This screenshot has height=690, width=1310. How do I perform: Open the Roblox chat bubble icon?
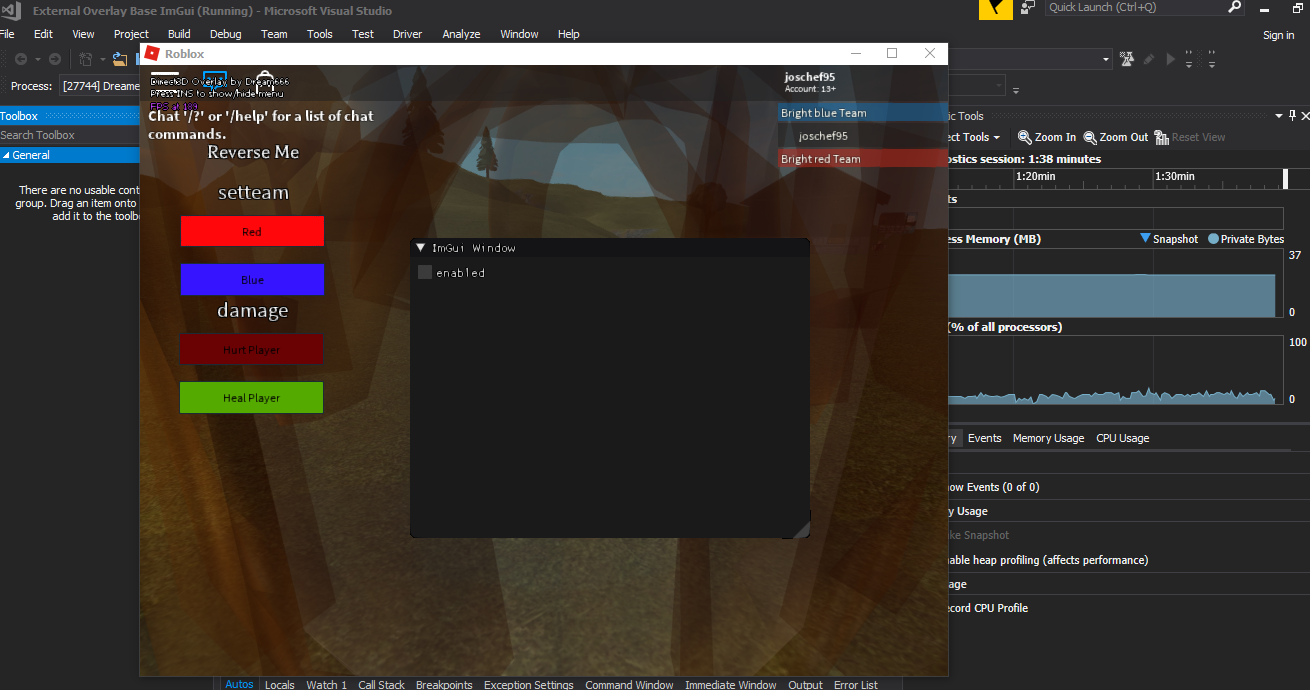(215, 81)
